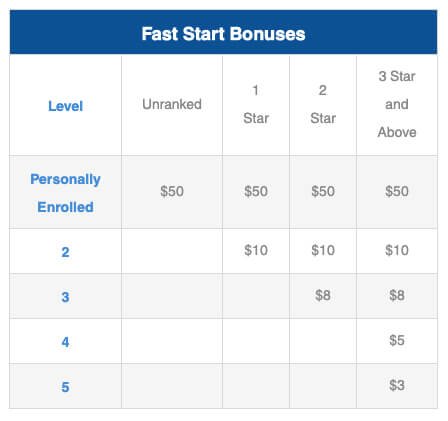Click the Level 2 row label
The height and width of the screenshot is (421, 448).
coord(65,252)
